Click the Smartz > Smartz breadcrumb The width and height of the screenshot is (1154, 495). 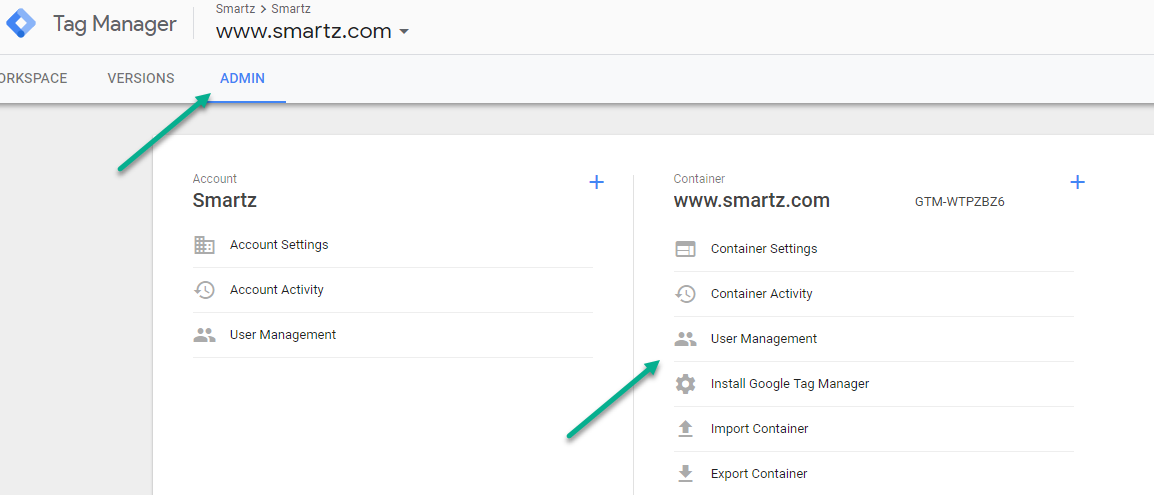click(263, 9)
